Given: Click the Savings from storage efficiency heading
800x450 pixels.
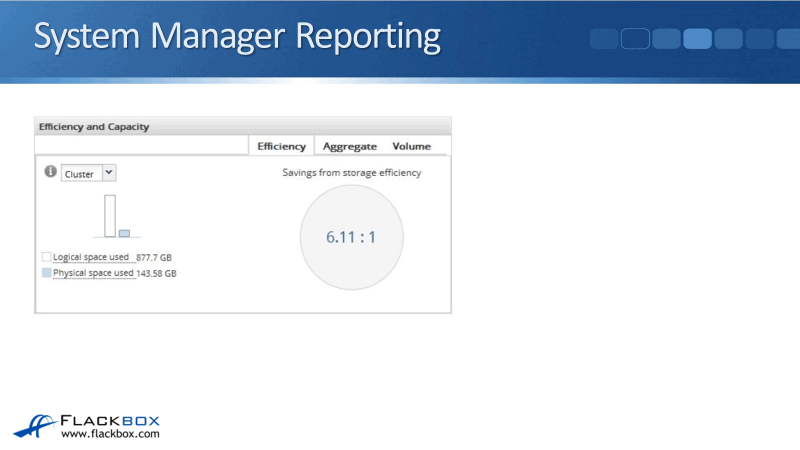Looking at the screenshot, I should point(351,172).
